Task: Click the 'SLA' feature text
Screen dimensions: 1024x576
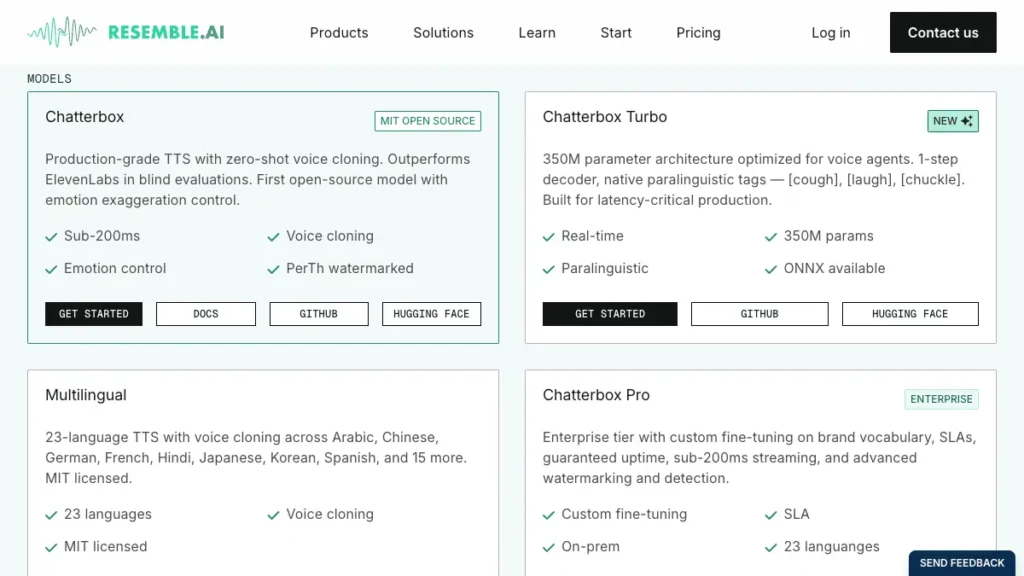Action: [797, 514]
